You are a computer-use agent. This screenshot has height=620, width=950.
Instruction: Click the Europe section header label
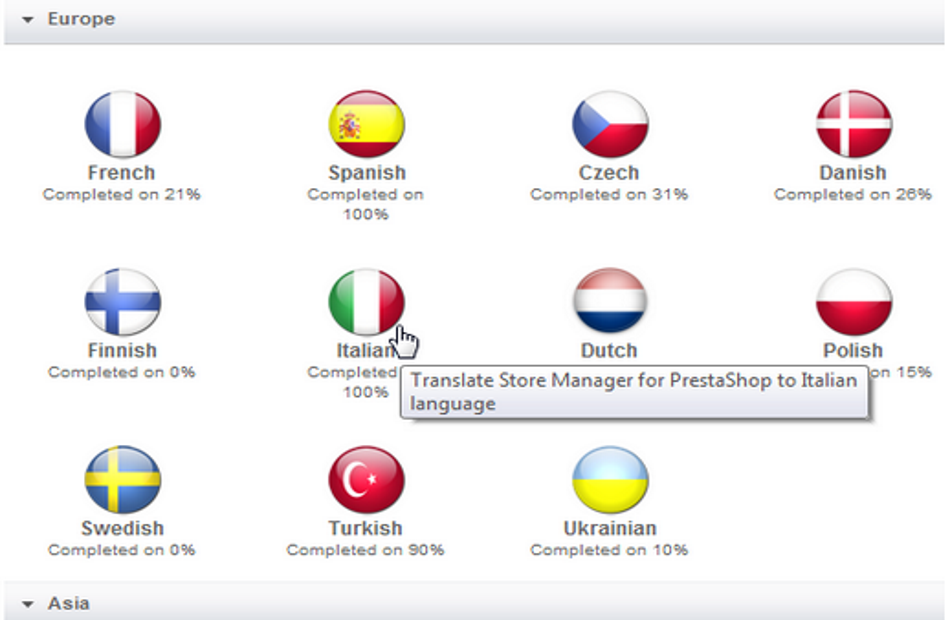(x=81, y=19)
